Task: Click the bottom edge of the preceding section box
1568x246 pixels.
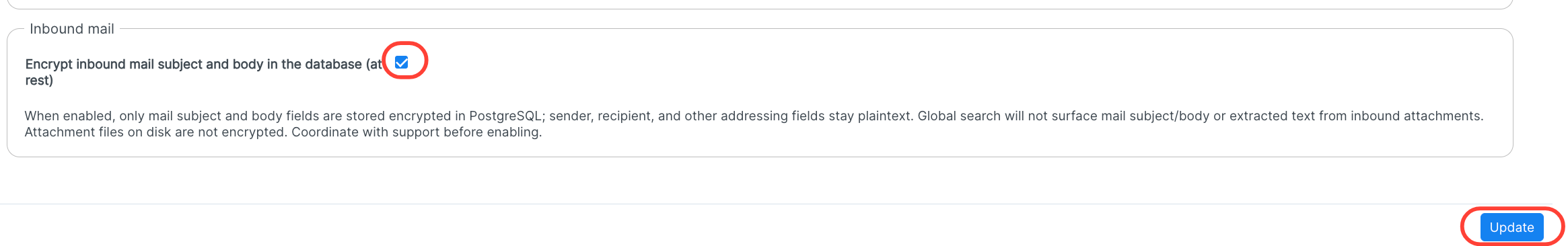Action: pyautogui.click(x=760, y=9)
